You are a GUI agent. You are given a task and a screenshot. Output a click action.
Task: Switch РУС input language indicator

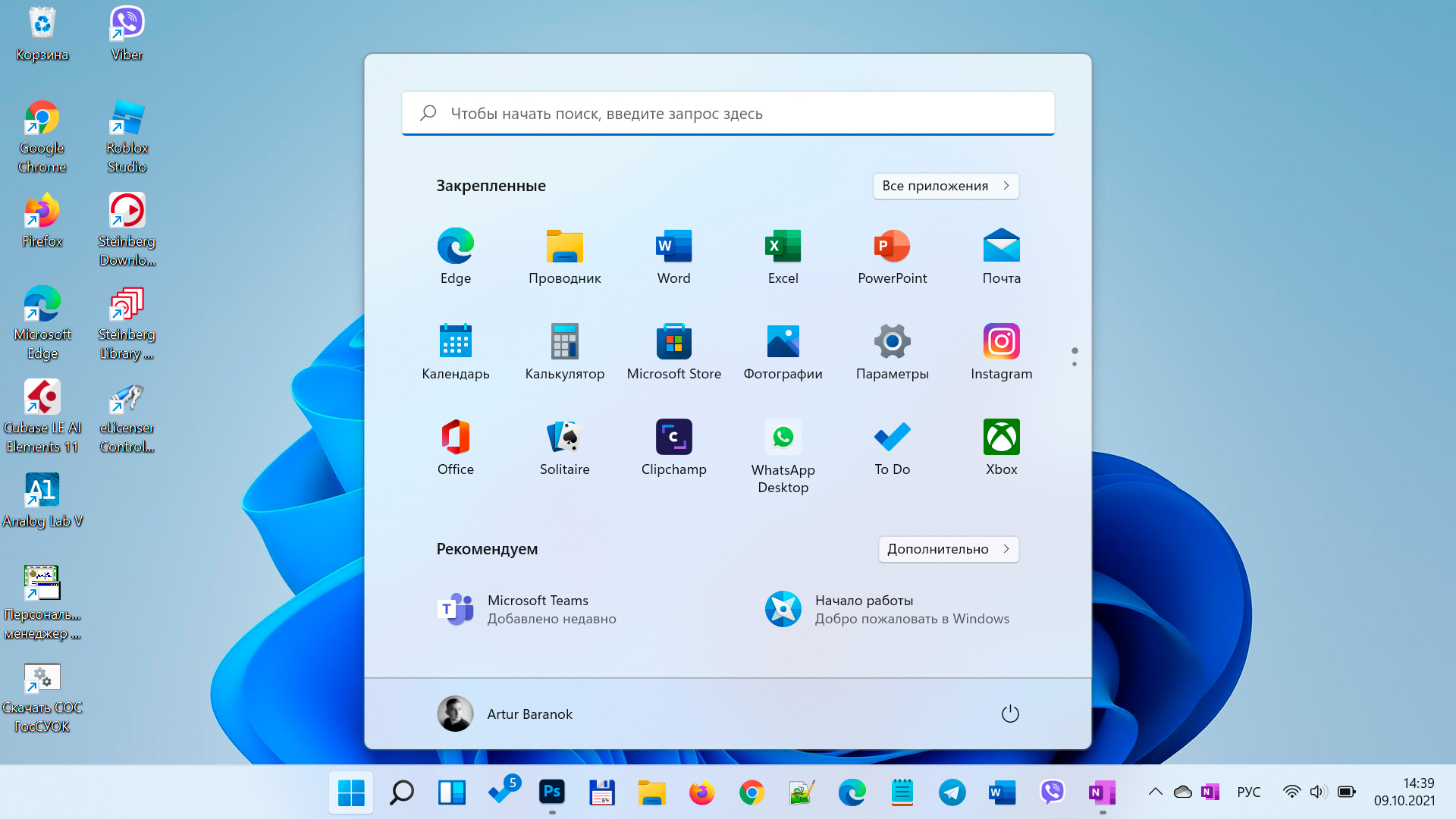tap(1248, 792)
